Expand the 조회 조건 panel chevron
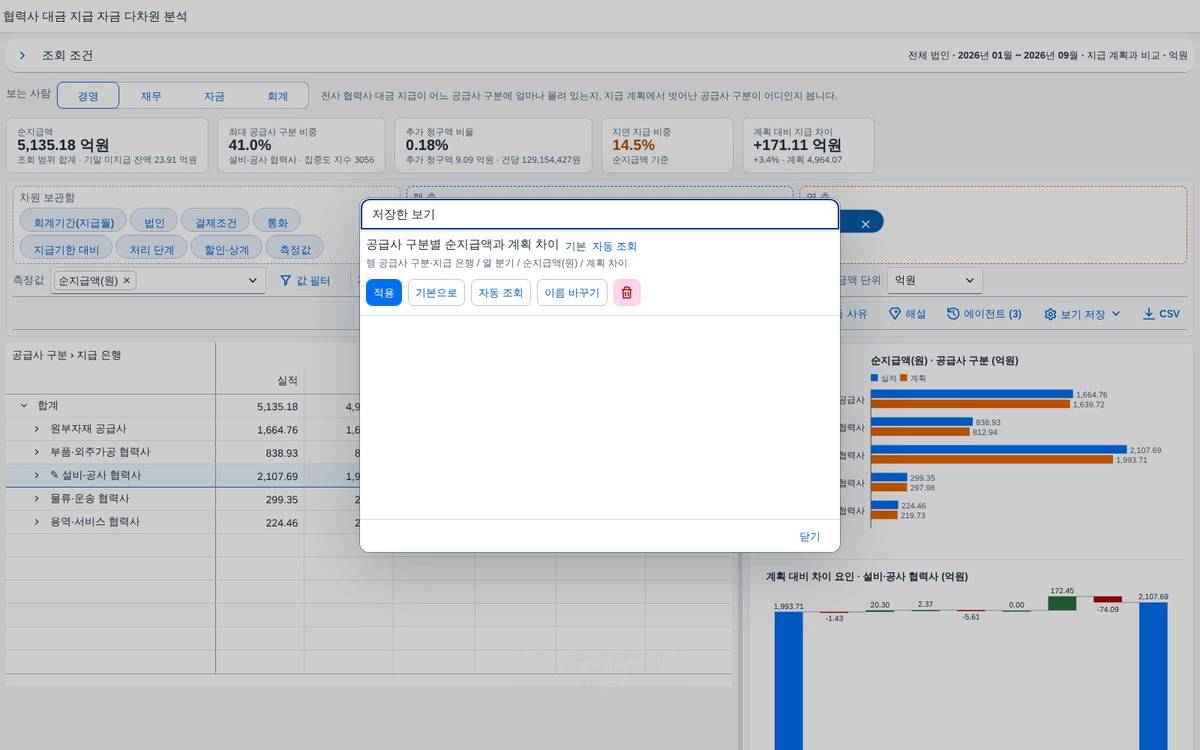The image size is (1200, 750). 22,56
